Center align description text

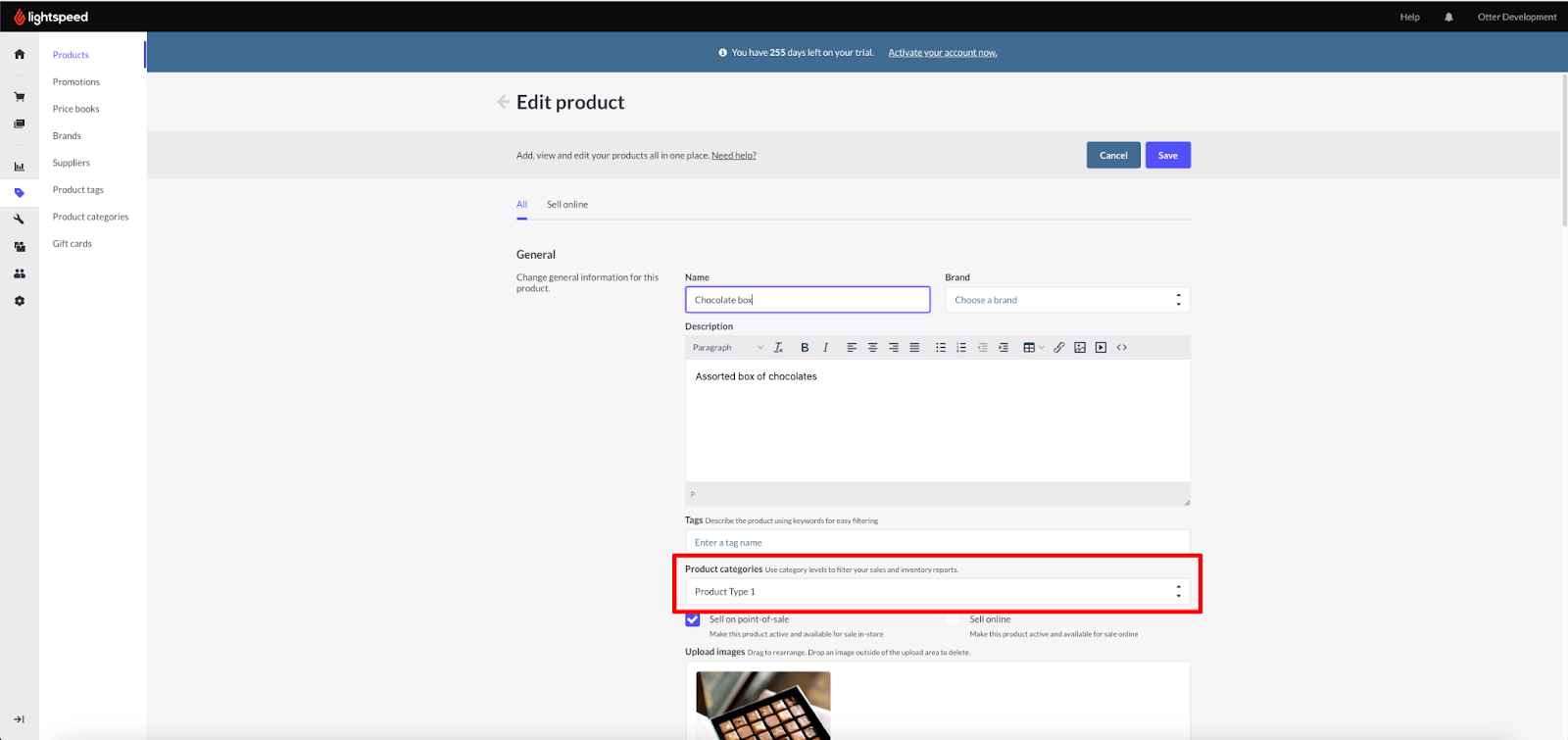[872, 347]
